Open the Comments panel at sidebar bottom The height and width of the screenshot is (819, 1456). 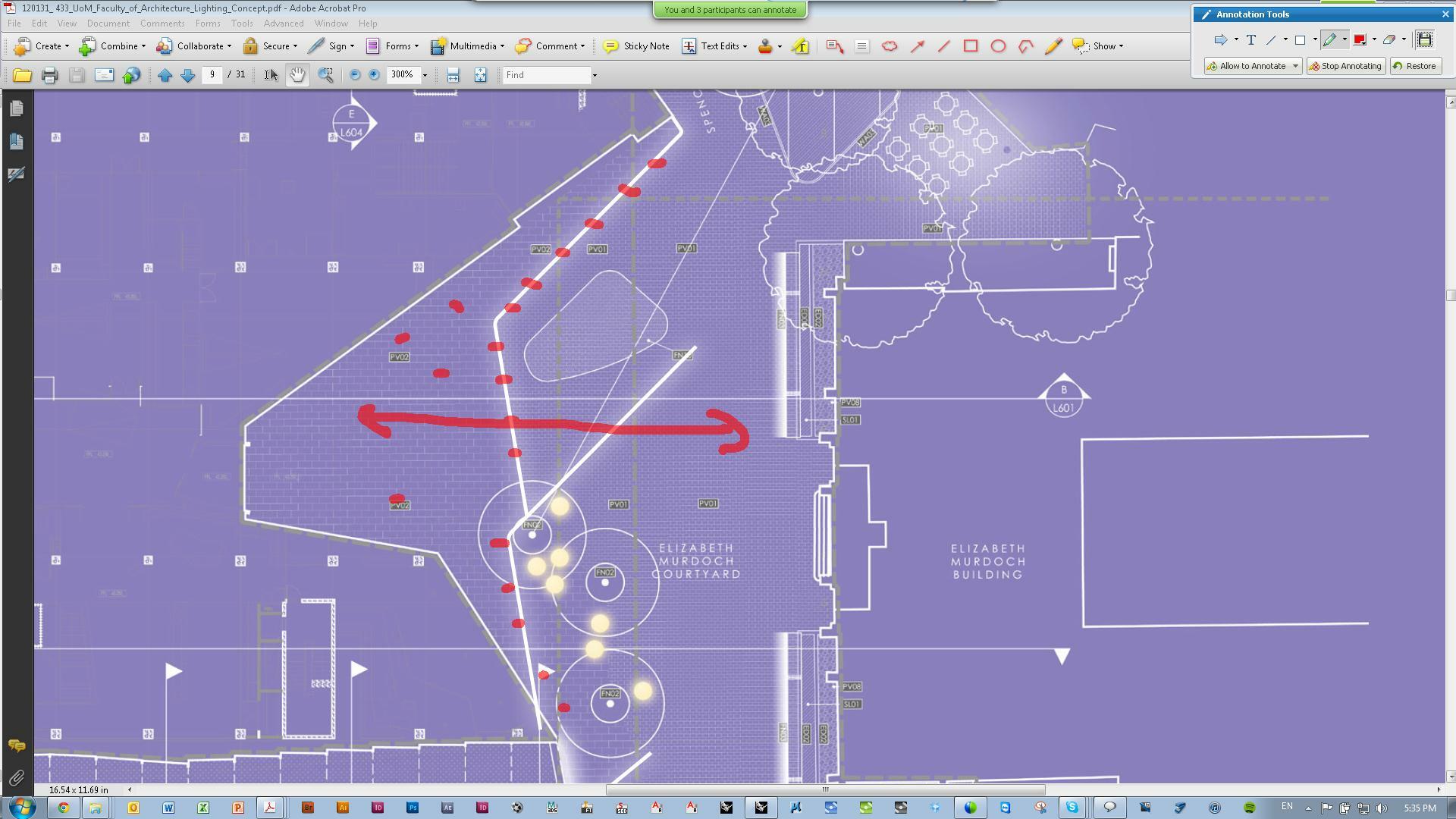[17, 745]
